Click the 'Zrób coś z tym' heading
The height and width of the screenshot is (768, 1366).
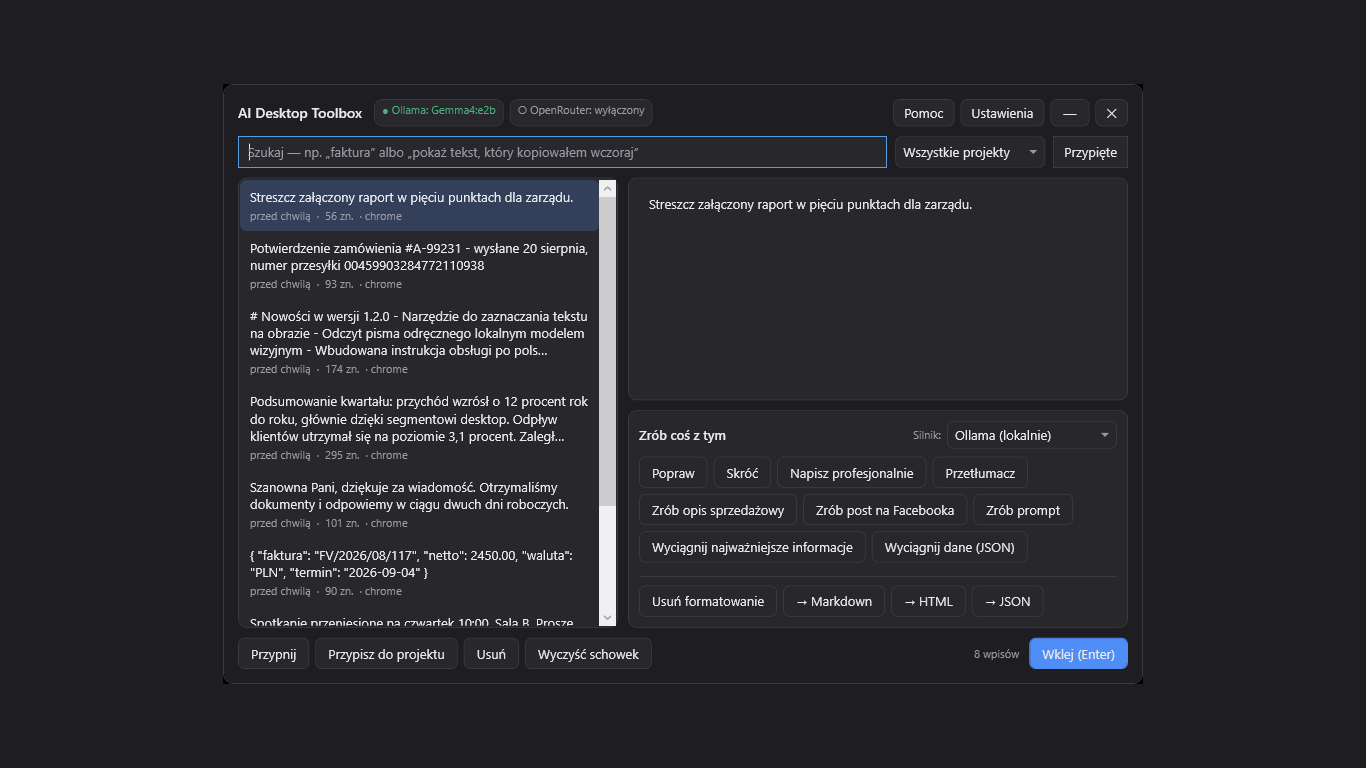pyautogui.click(x=682, y=435)
